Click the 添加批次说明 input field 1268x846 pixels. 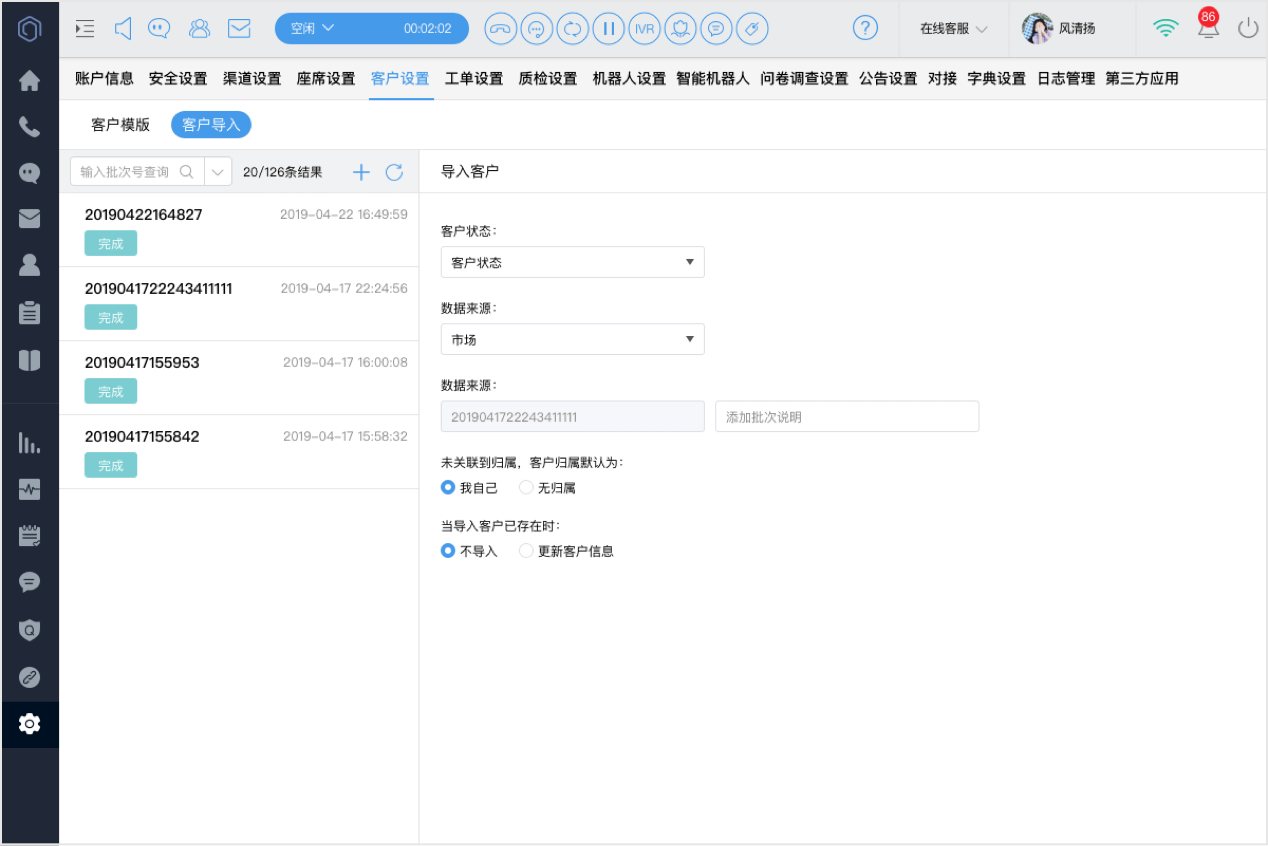point(847,416)
